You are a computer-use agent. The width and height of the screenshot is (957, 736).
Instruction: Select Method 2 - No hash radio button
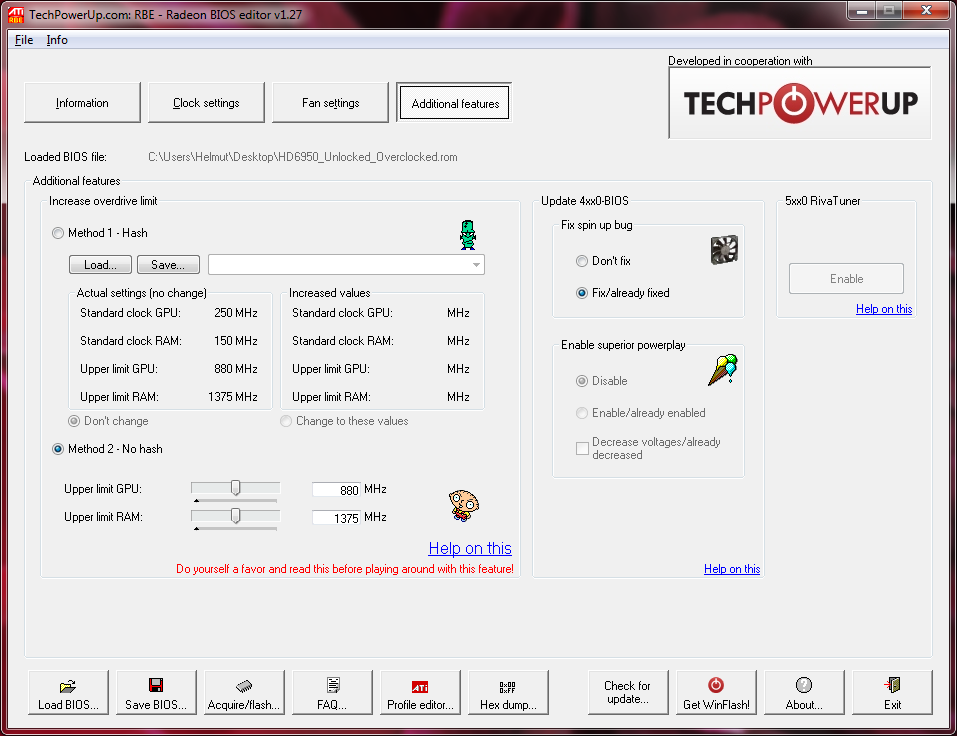pos(58,449)
